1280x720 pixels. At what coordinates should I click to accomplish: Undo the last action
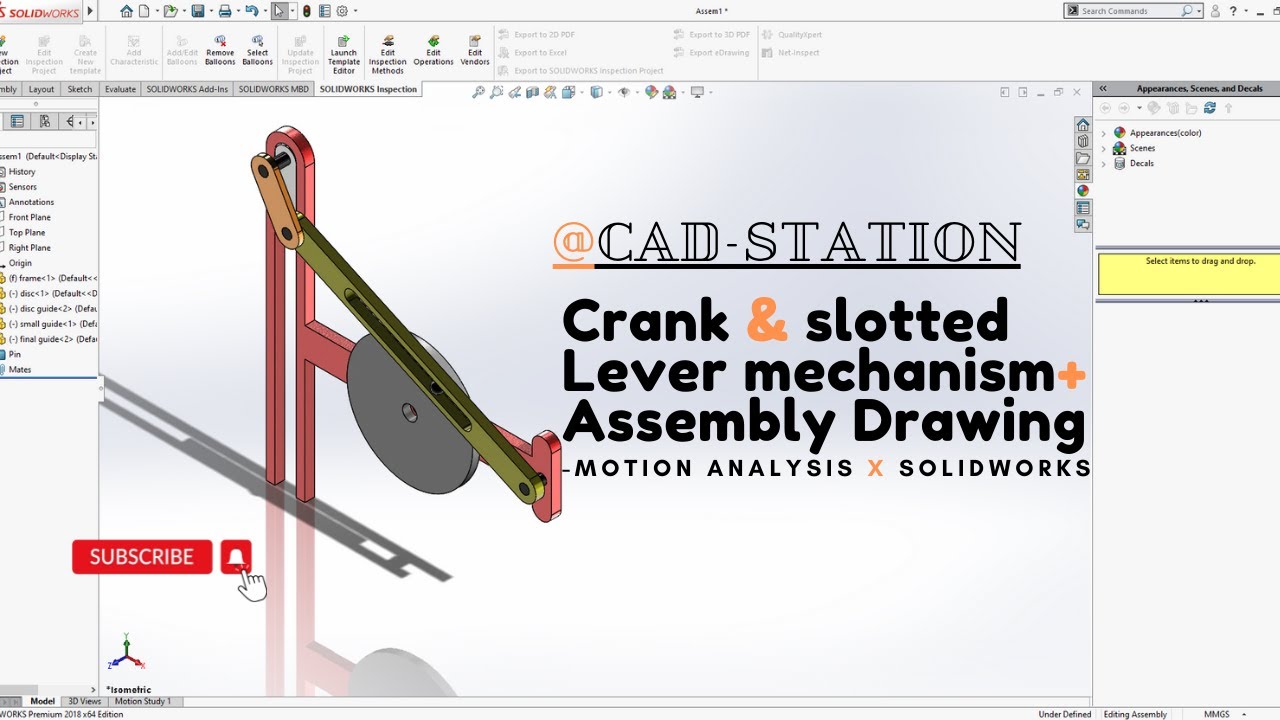251,11
